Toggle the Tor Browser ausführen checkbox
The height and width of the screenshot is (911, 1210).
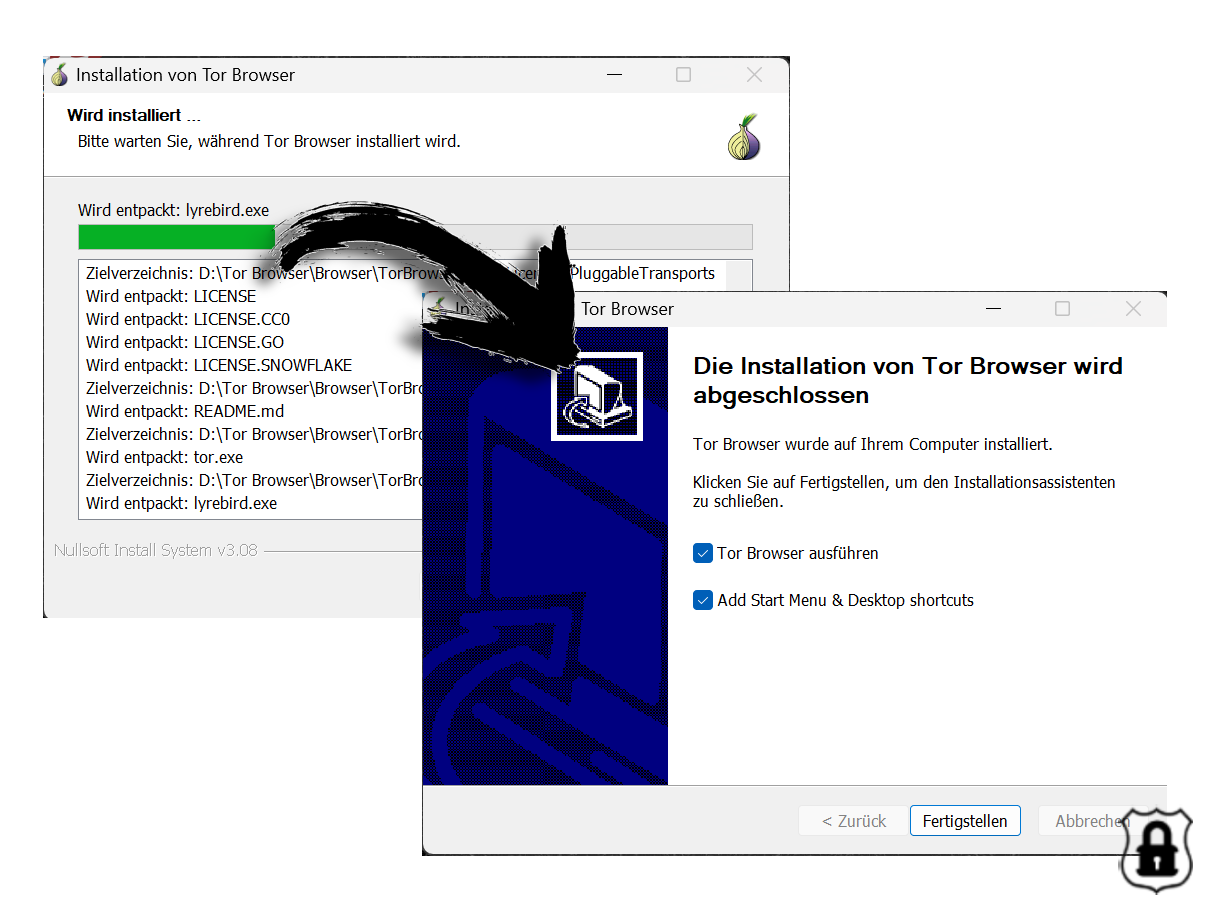pos(703,553)
